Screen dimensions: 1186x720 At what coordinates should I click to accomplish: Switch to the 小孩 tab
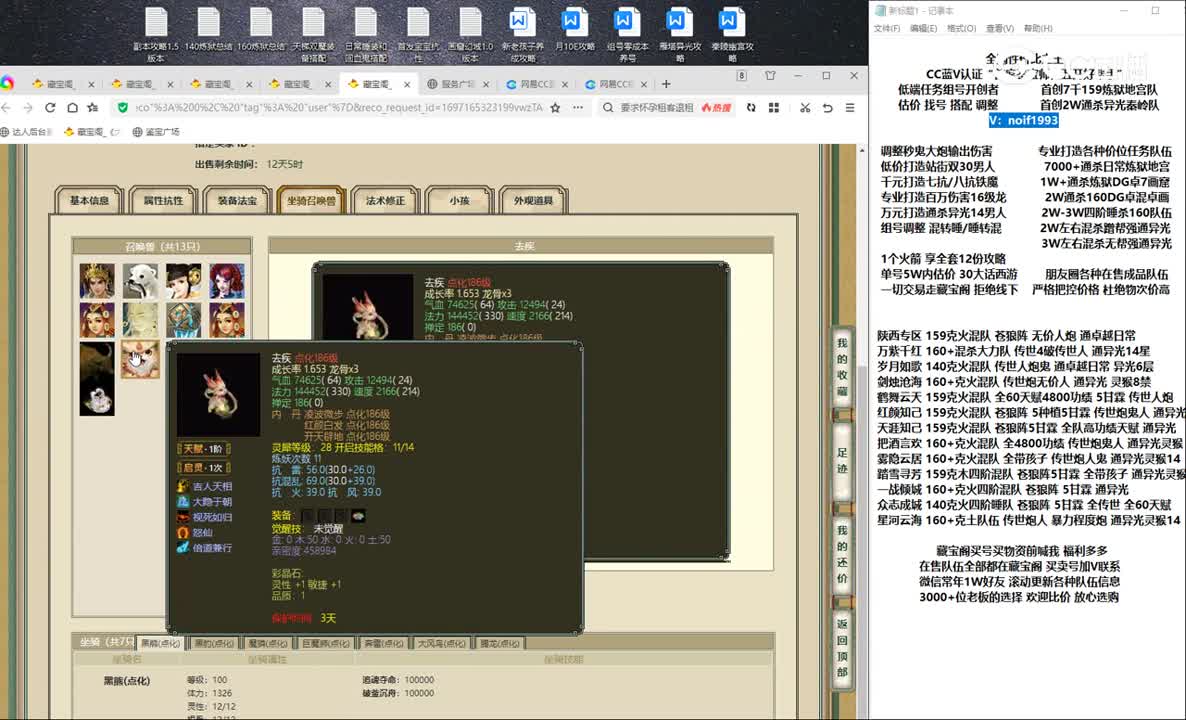click(x=459, y=200)
